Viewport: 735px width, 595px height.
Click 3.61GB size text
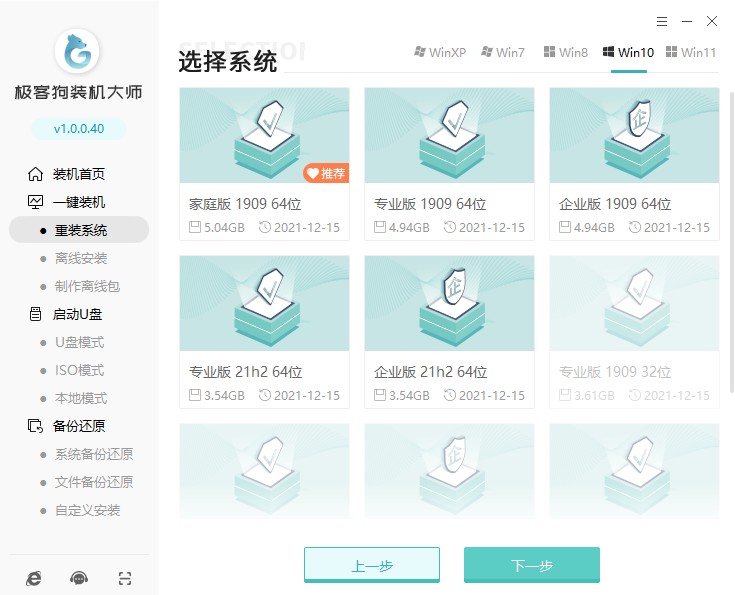[x=594, y=395]
